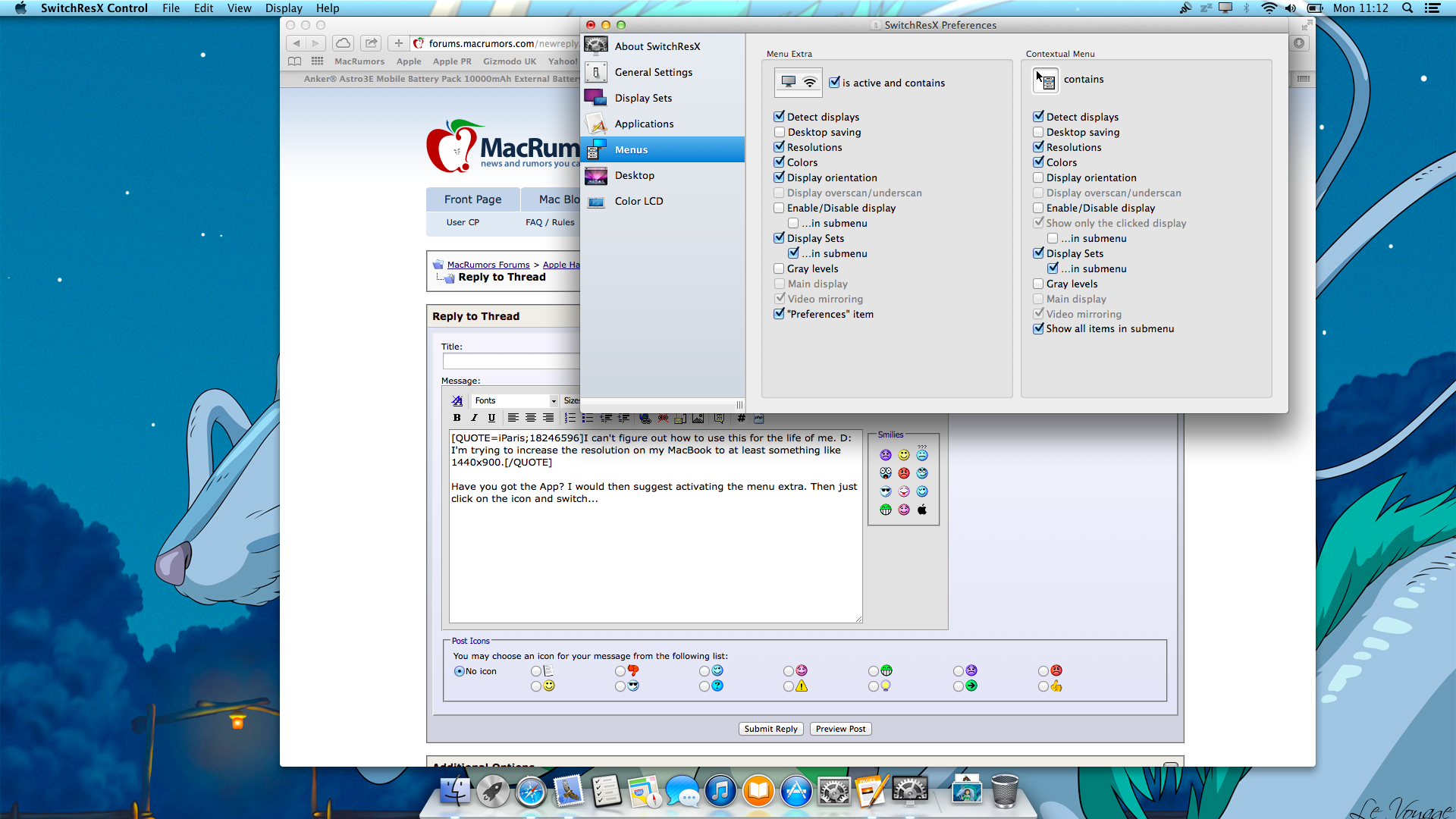Open the File menu
Screen dimensions: 1456x819
click(x=171, y=8)
